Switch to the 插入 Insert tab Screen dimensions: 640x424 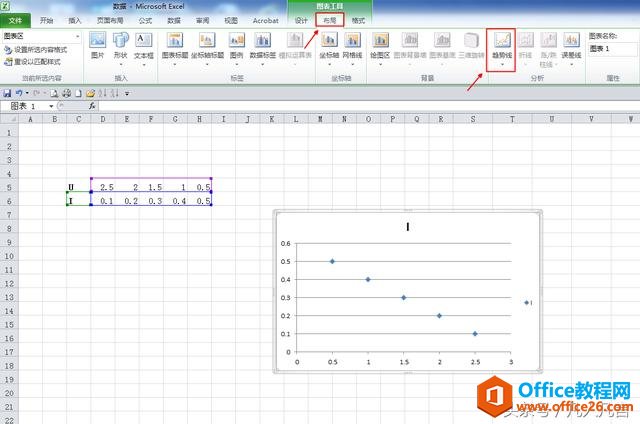[75, 20]
